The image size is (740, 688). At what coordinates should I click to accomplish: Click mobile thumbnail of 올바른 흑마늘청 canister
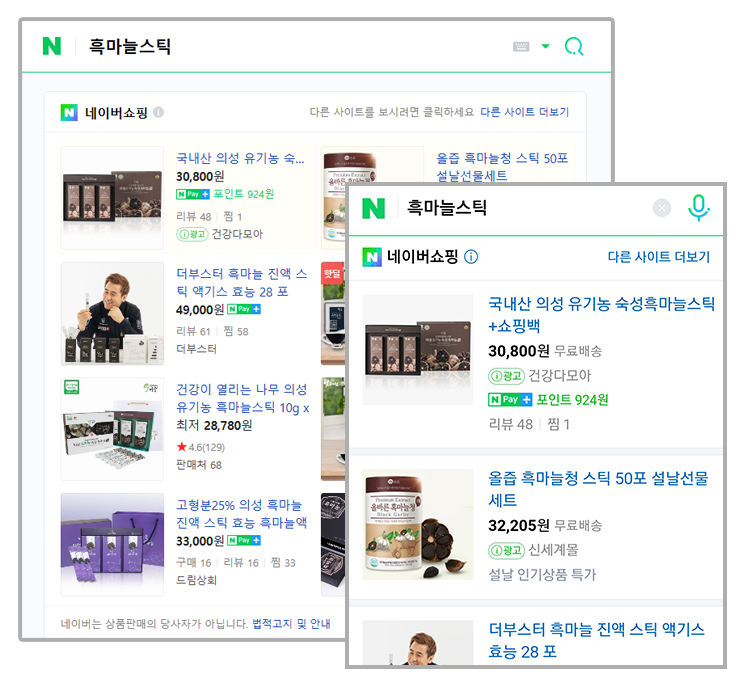(x=418, y=524)
